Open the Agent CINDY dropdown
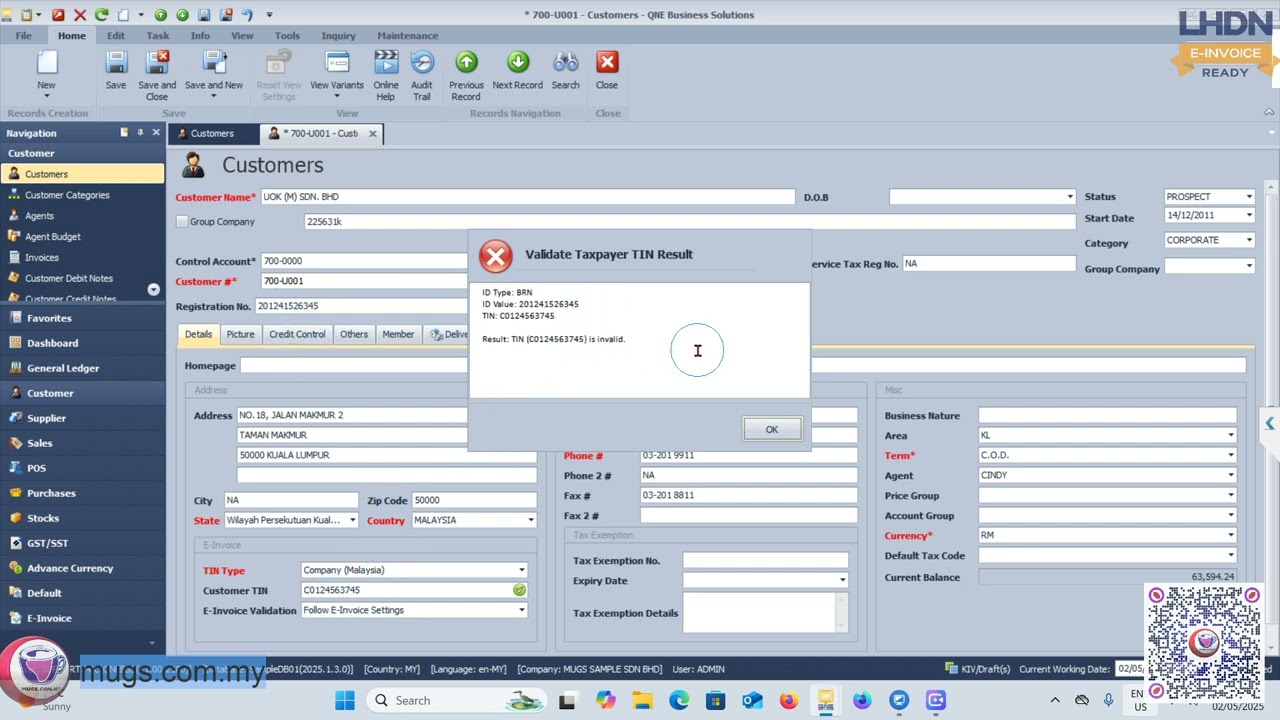Viewport: 1280px width, 720px height. [x=1231, y=475]
